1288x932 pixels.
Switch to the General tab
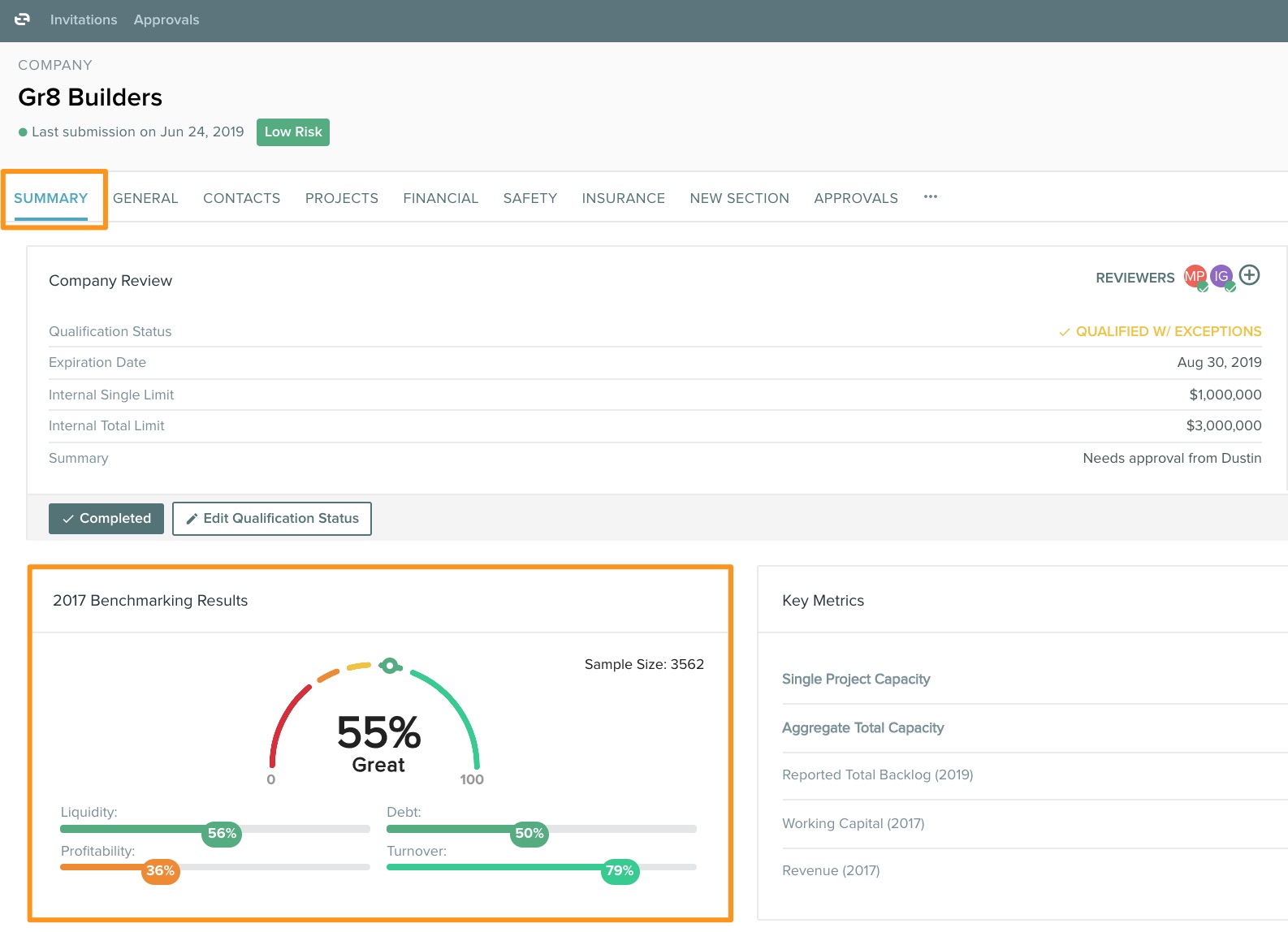[x=145, y=198]
